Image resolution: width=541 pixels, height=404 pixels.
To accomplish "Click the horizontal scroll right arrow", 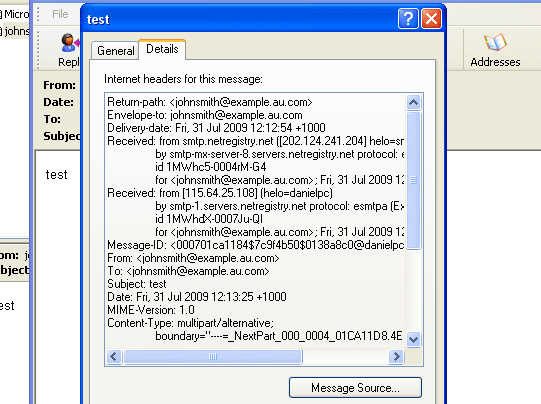I will (x=396, y=356).
